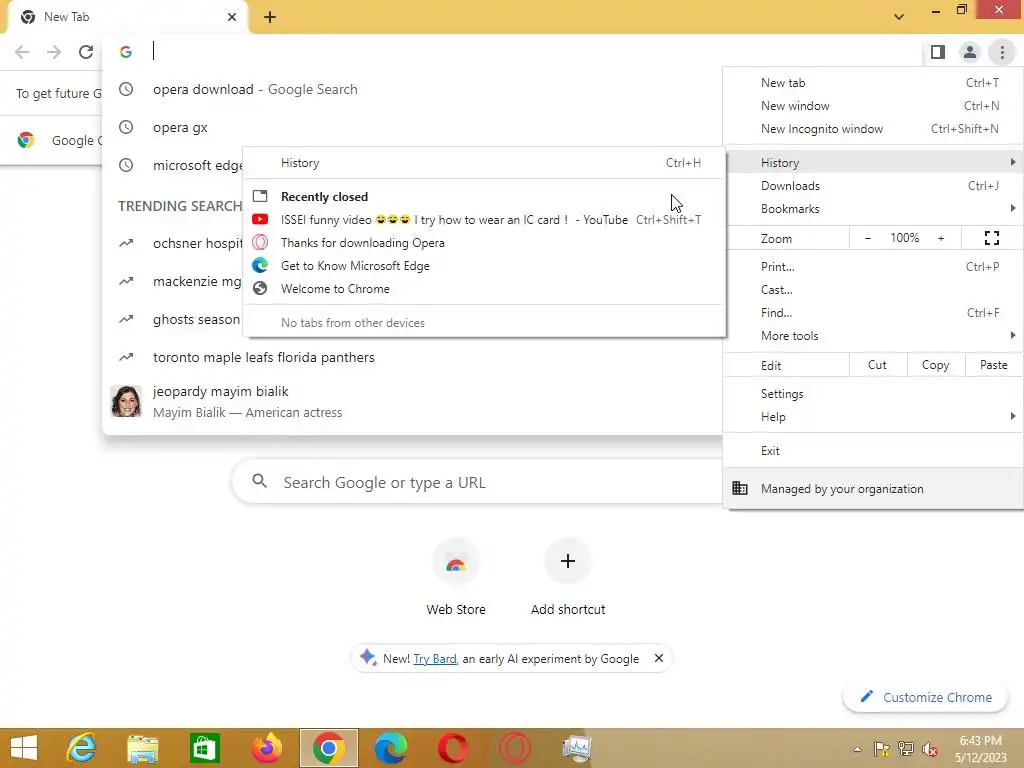
Task: Expand the Bookmarks submenu
Action: (873, 208)
